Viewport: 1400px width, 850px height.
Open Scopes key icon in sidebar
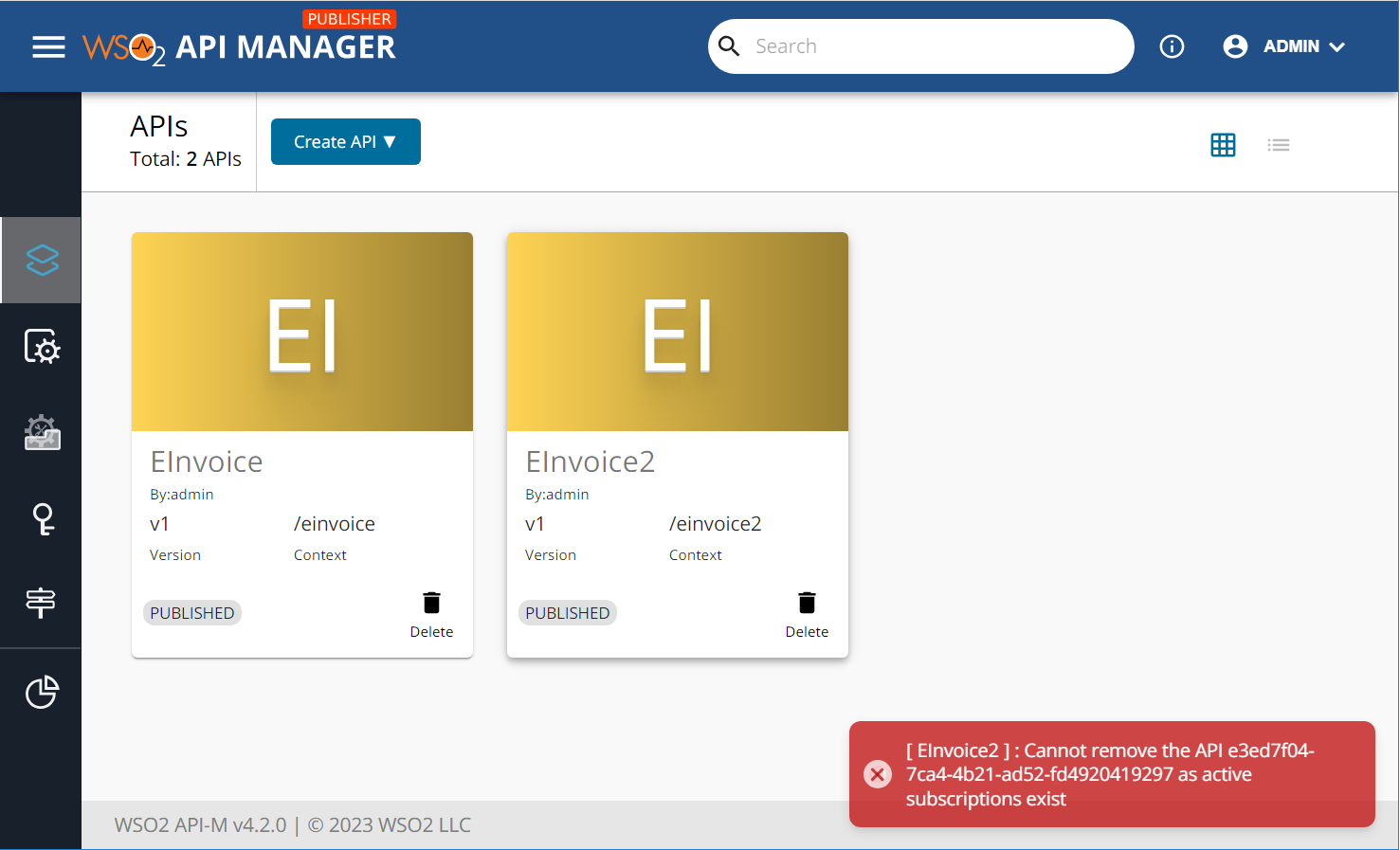click(x=43, y=518)
